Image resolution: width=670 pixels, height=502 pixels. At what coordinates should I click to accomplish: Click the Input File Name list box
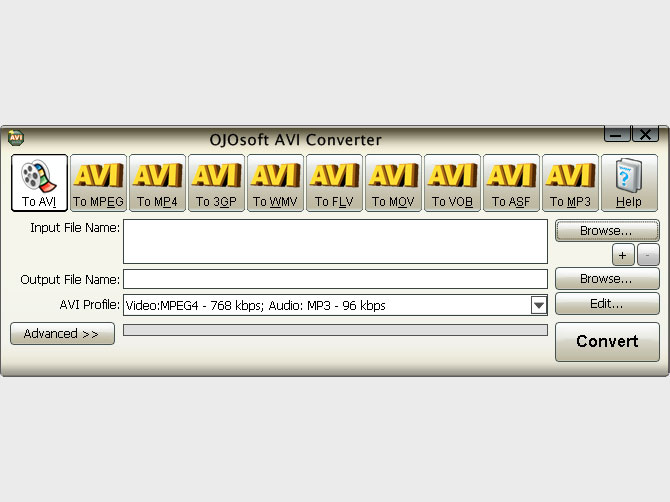(335, 241)
